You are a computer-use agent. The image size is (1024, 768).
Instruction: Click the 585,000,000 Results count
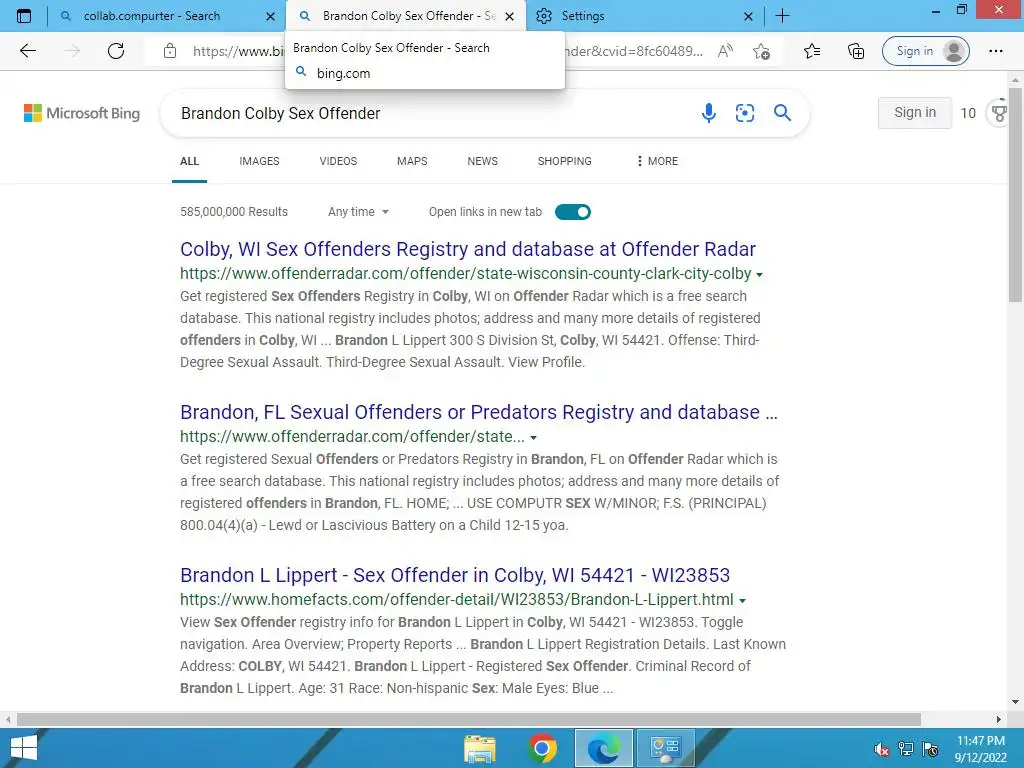234,212
